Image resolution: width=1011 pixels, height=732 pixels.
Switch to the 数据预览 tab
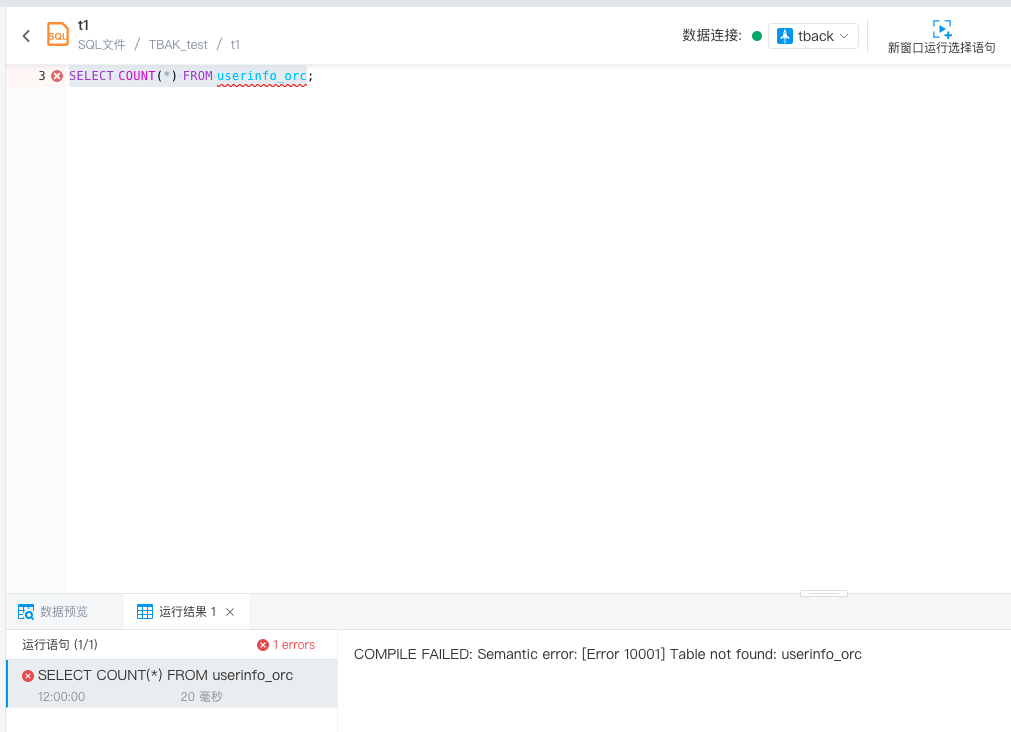pos(54,611)
